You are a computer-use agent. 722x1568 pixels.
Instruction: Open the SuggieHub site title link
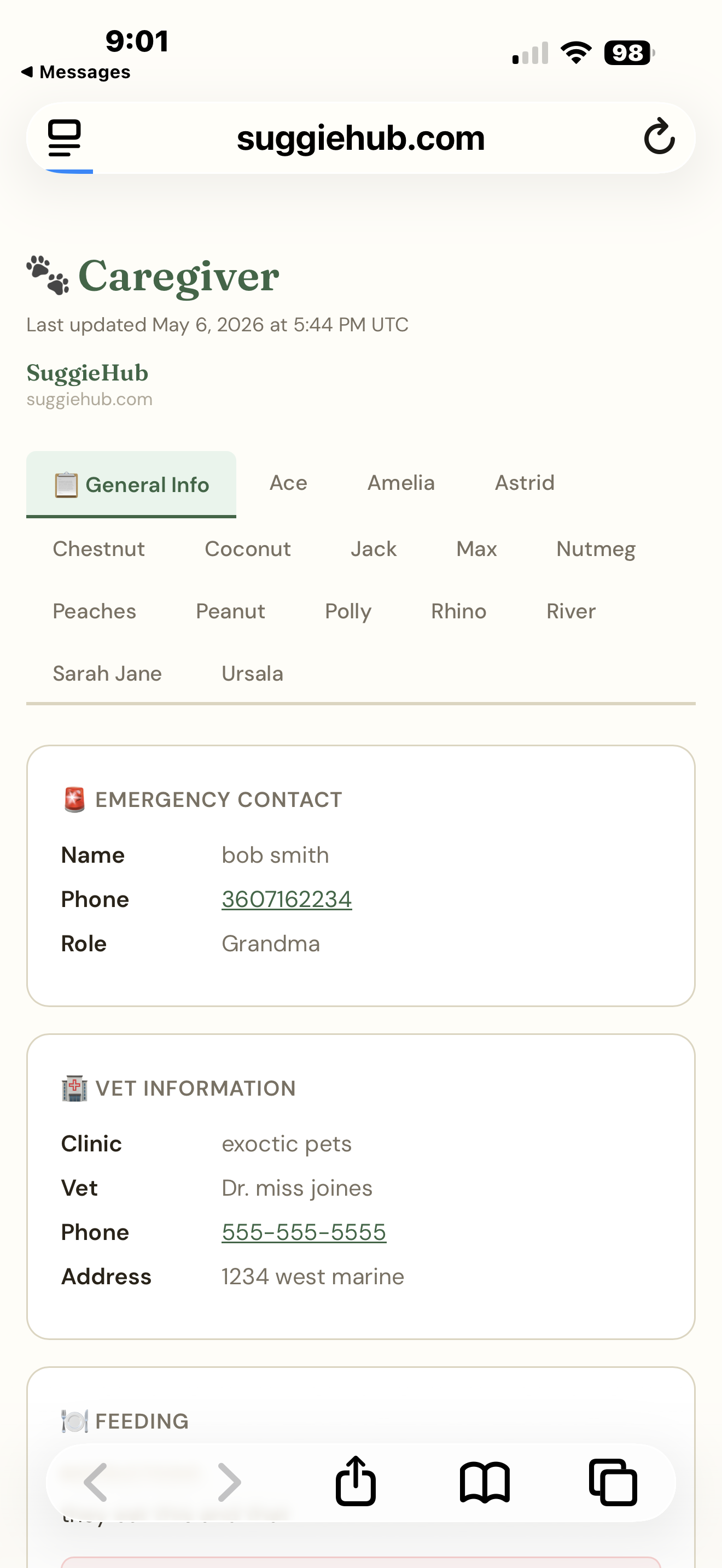coord(88,373)
